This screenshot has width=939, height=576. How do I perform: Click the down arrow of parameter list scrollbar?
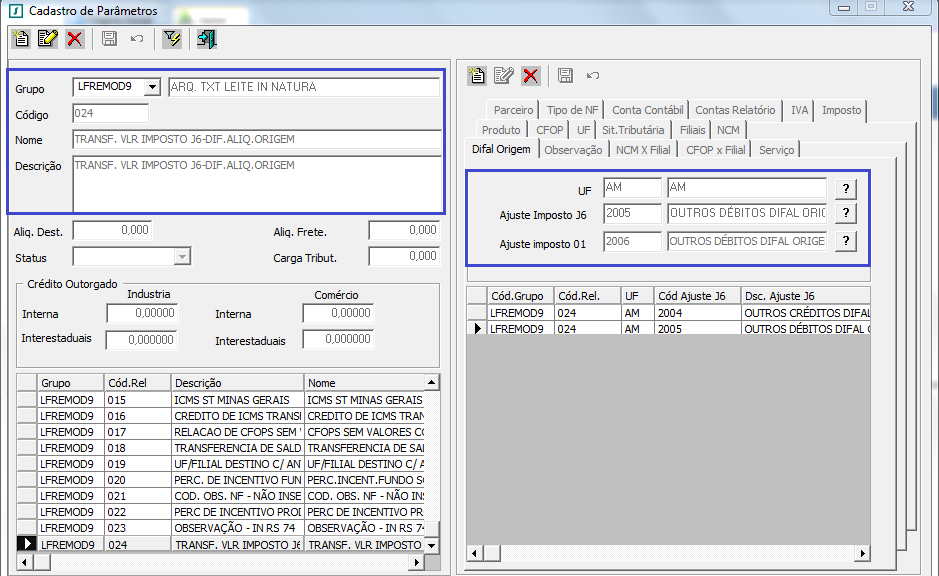click(x=432, y=545)
